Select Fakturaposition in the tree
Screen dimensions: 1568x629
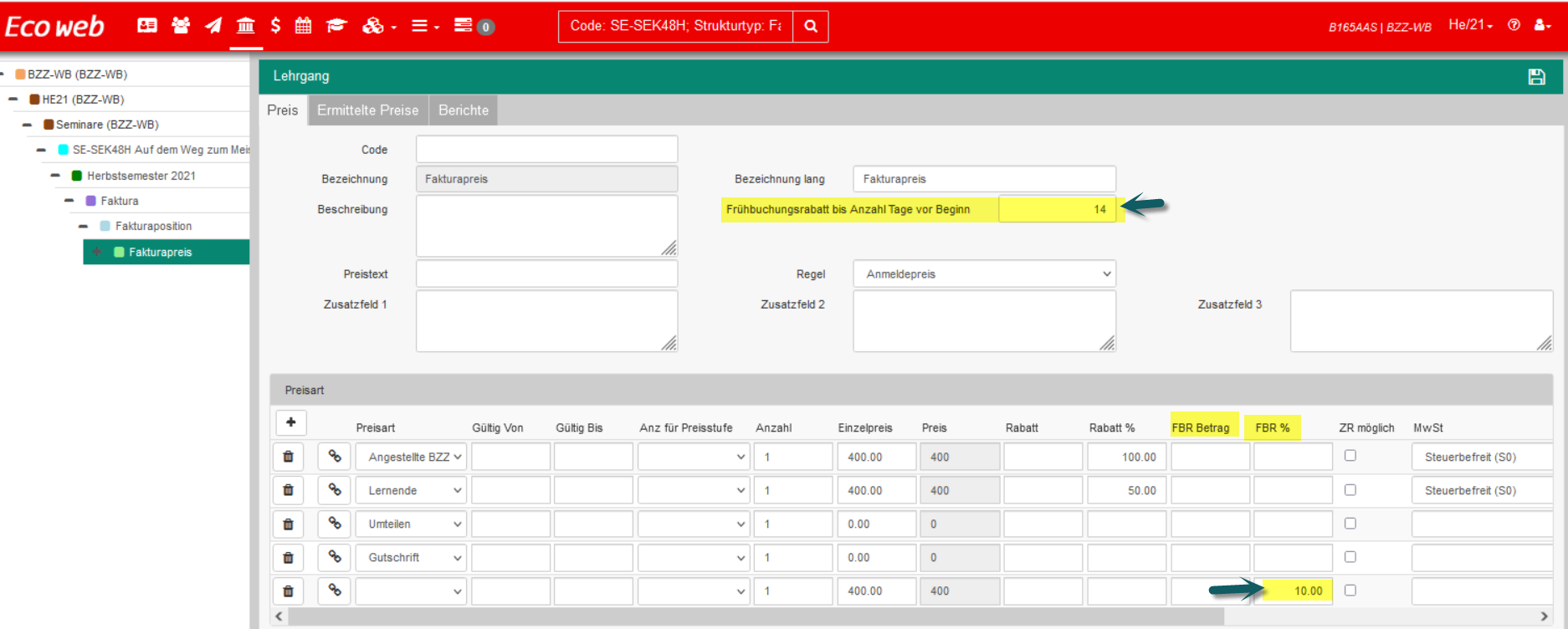[x=153, y=226]
